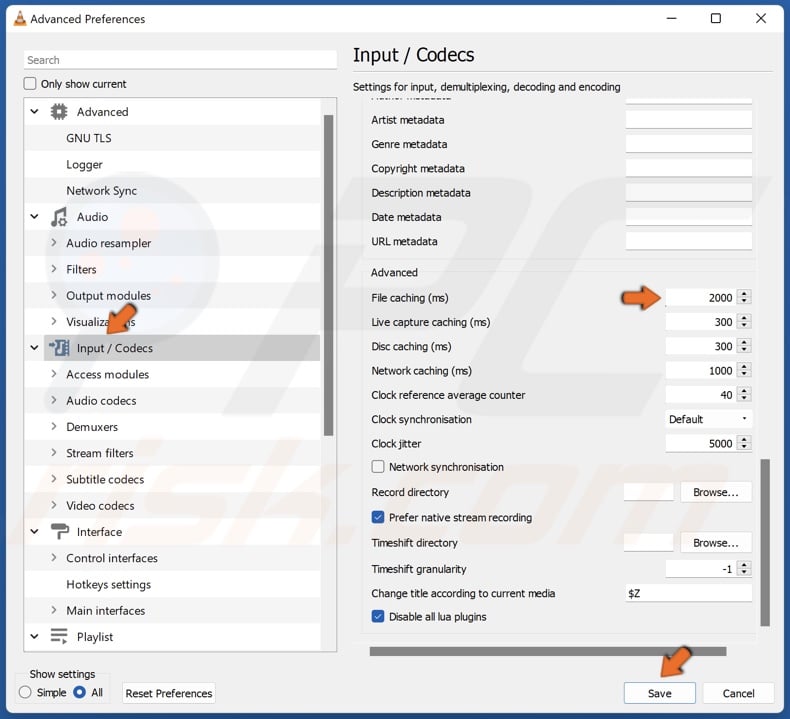This screenshot has width=790, height=719.
Task: Open Hotkeys settings in the tree
Action: [x=108, y=584]
